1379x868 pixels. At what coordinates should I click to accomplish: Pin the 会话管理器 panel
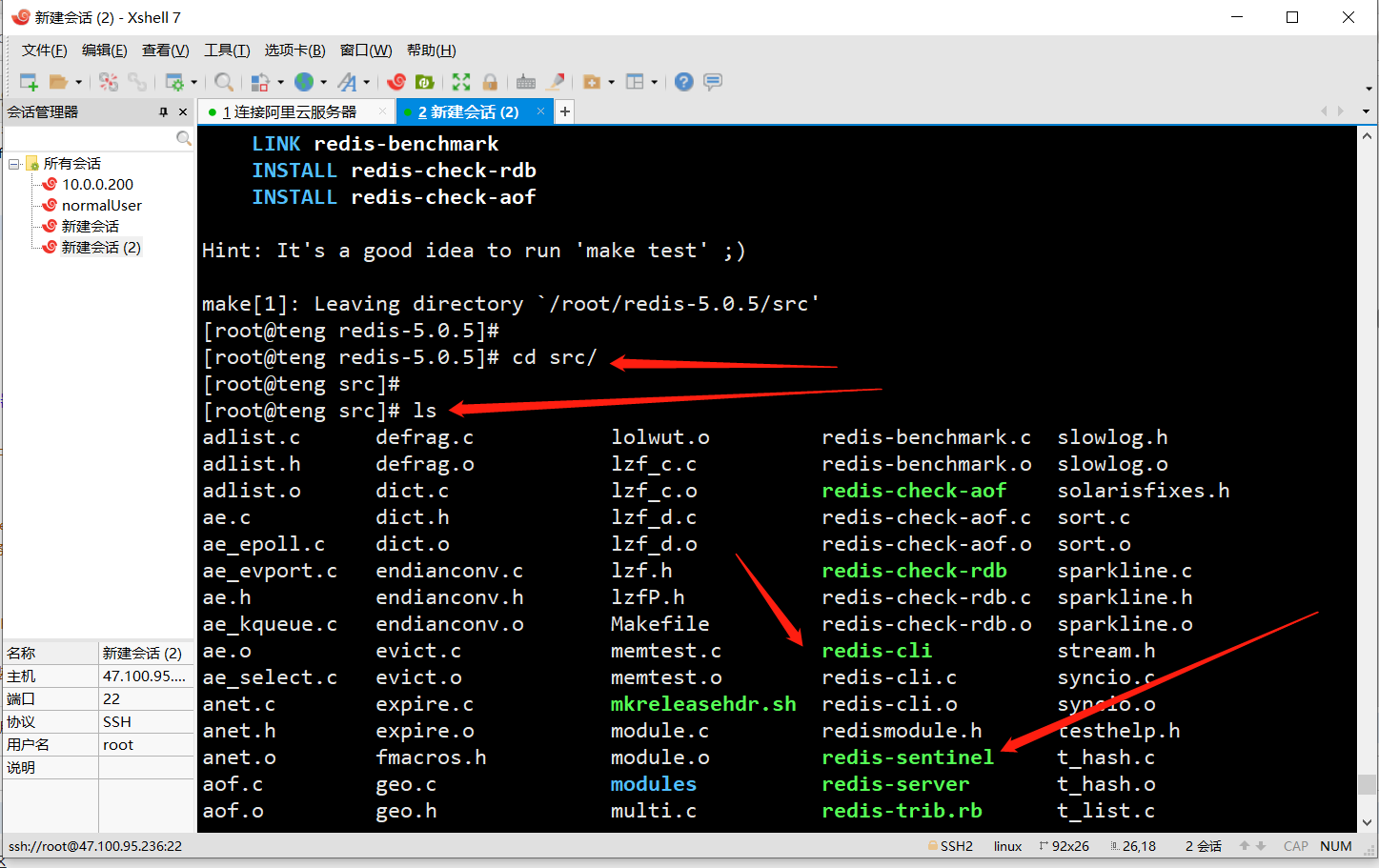point(163,111)
